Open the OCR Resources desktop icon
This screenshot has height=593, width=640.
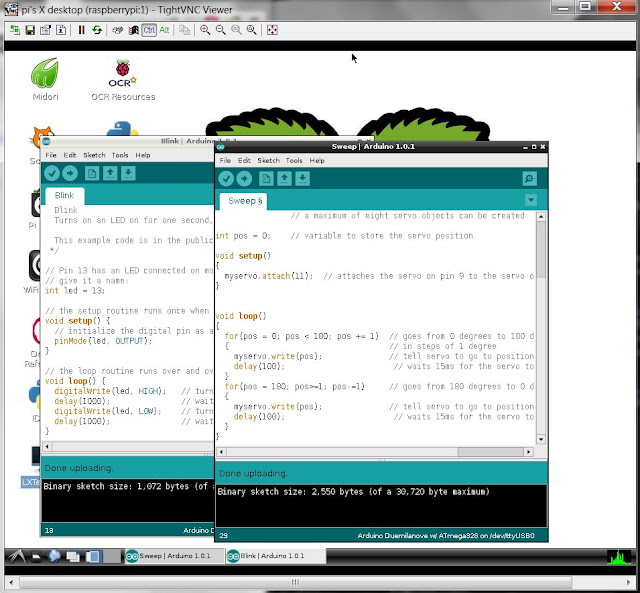click(123, 80)
